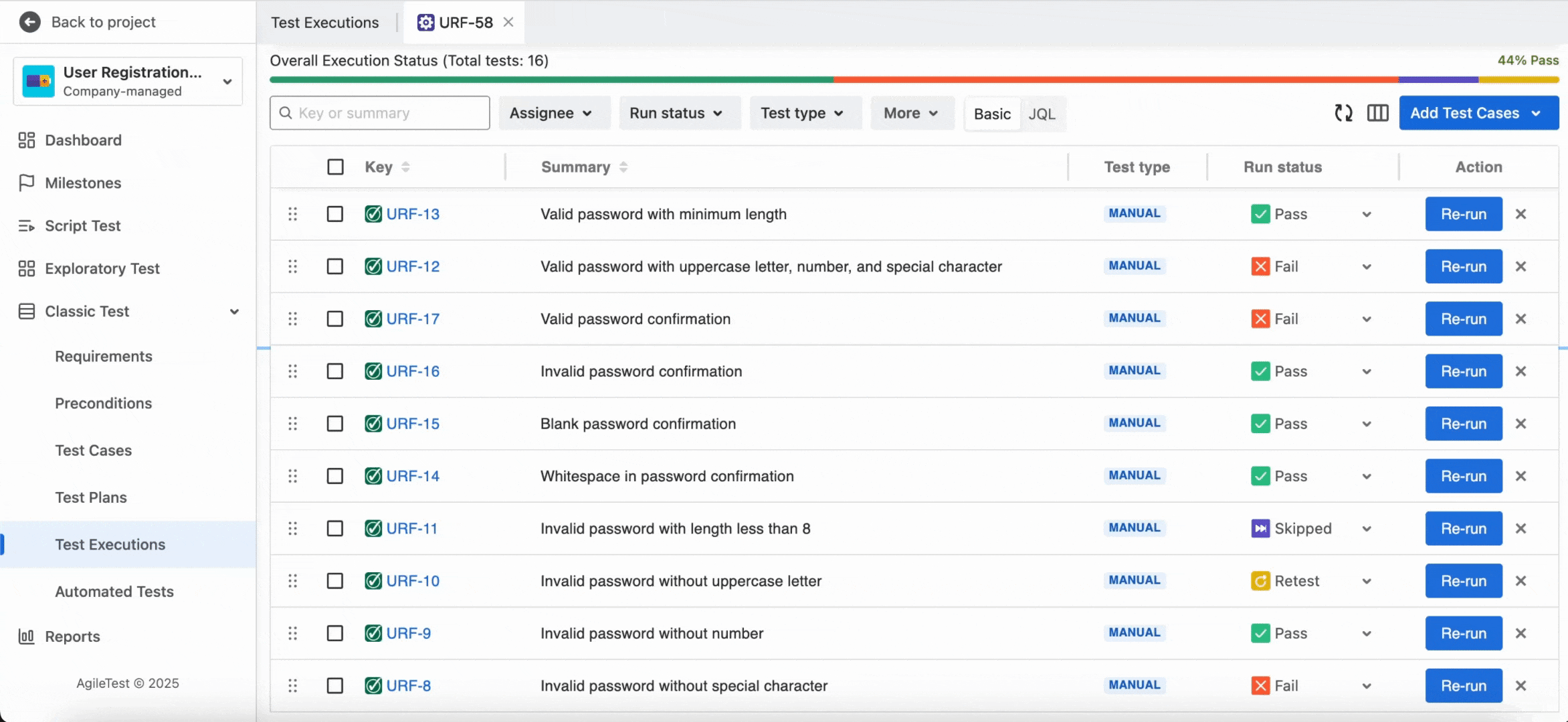The height and width of the screenshot is (722, 1568).
Task: Expand run status dropdown for URF-11
Action: coord(1367,529)
